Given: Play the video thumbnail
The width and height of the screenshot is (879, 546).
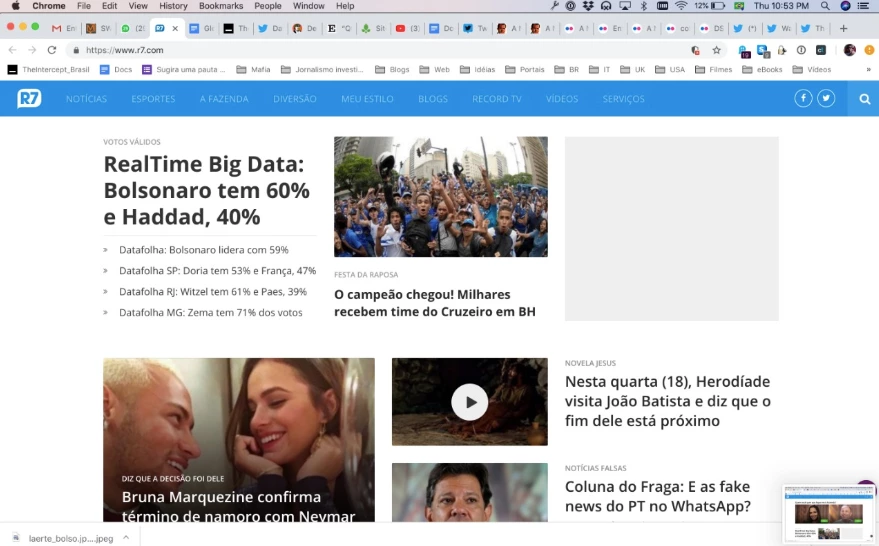Looking at the screenshot, I should [x=469, y=402].
